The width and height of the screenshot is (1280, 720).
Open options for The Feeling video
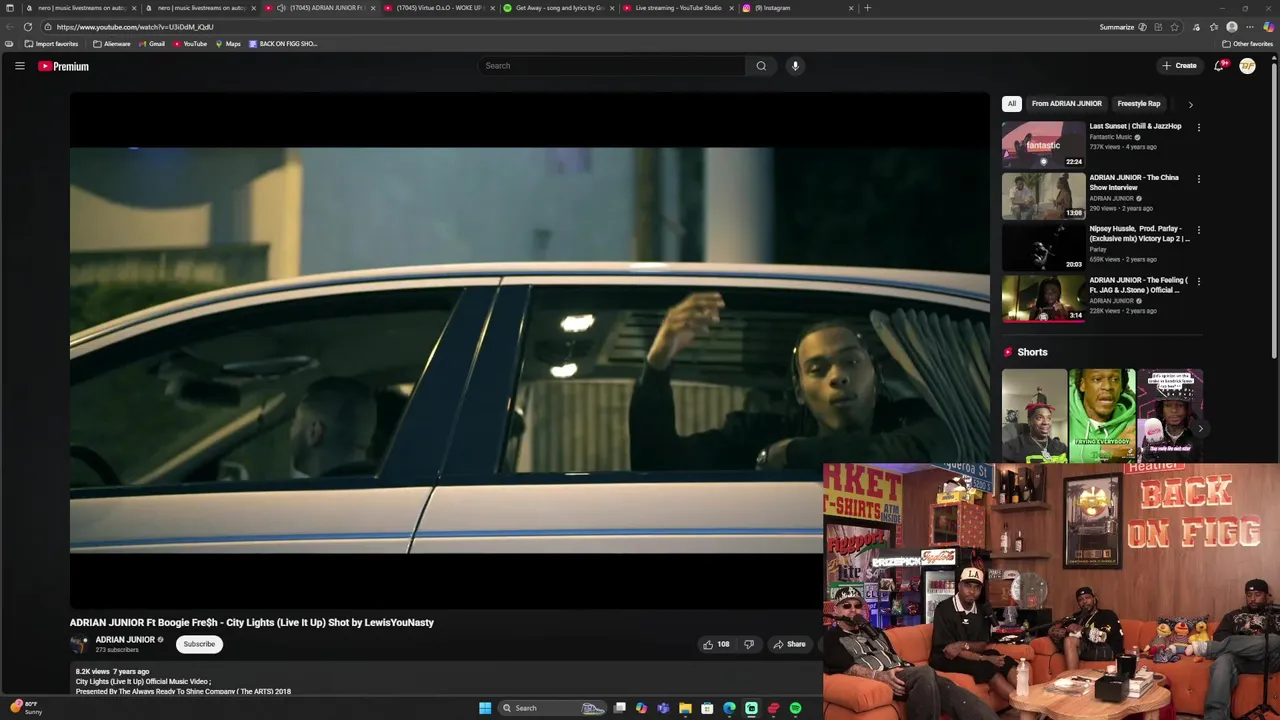click(x=1198, y=282)
